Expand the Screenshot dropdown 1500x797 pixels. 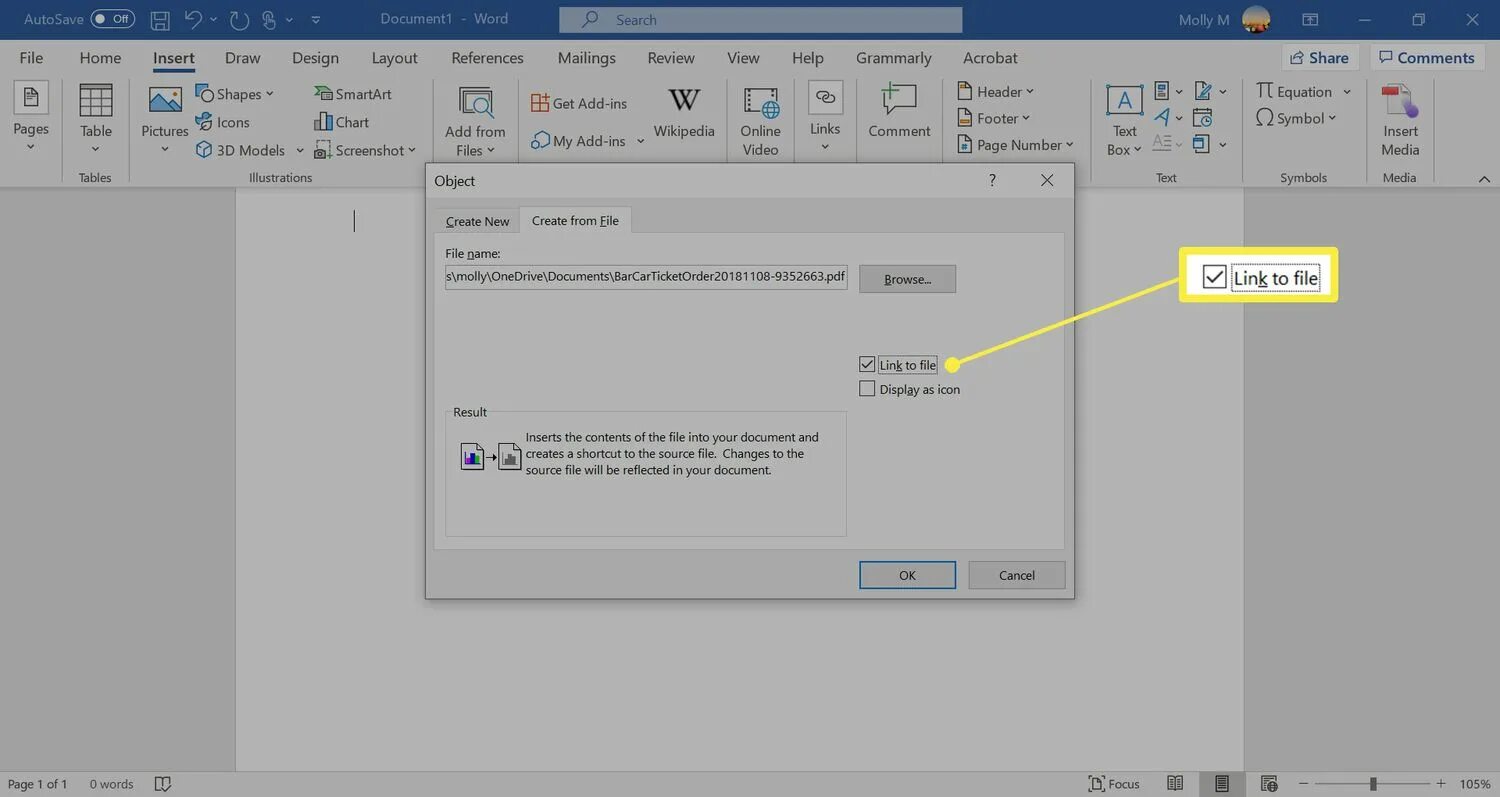coord(412,151)
